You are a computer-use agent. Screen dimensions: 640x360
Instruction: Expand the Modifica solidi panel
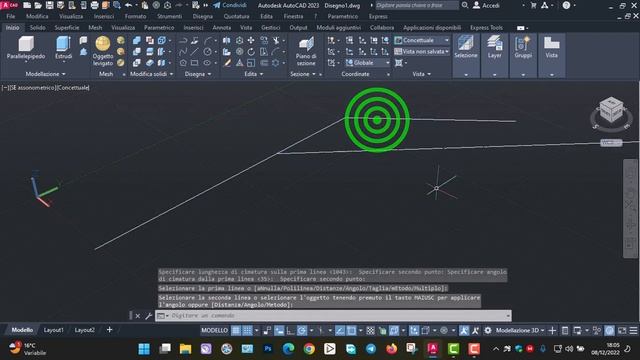151,74
